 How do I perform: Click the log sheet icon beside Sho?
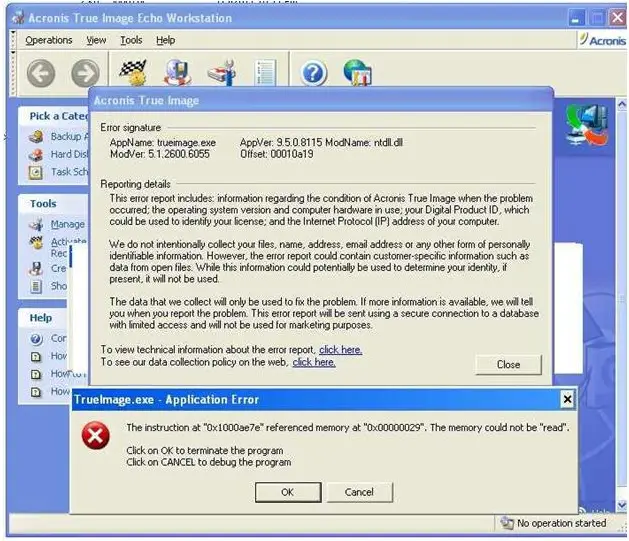tap(36, 286)
